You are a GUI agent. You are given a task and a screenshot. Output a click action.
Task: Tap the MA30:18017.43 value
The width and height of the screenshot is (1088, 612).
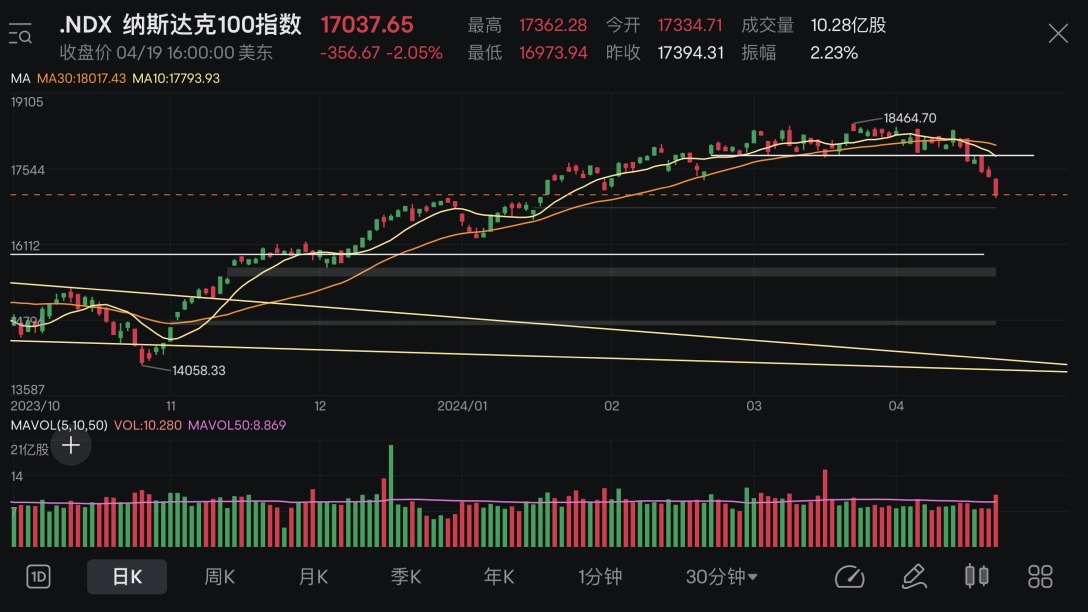pos(81,78)
